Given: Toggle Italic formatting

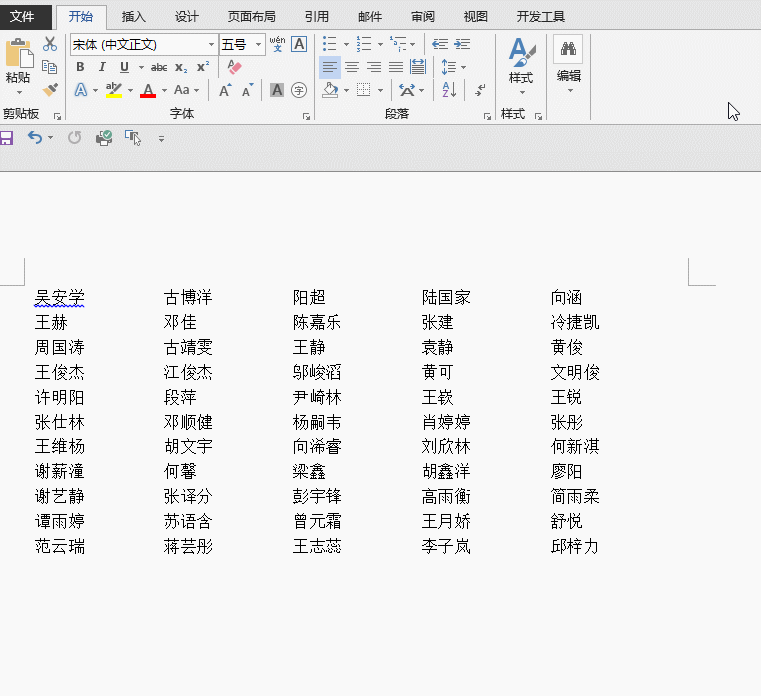Looking at the screenshot, I should pos(103,67).
